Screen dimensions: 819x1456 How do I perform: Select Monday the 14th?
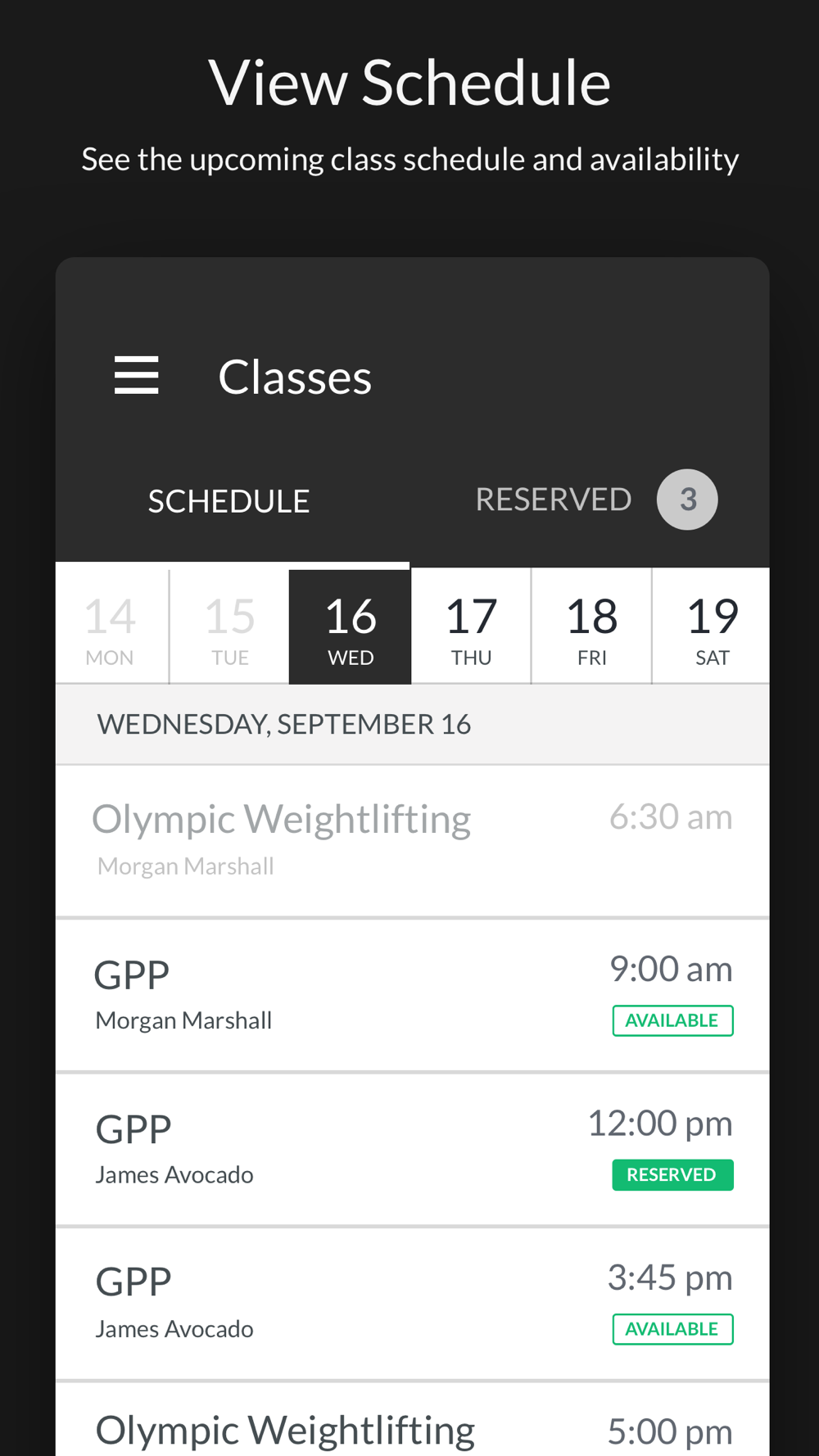pos(110,627)
